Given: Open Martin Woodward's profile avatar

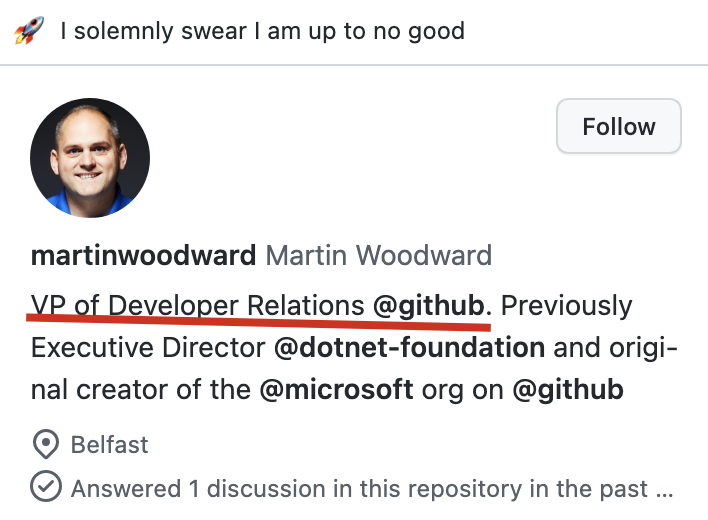Looking at the screenshot, I should [90, 158].
